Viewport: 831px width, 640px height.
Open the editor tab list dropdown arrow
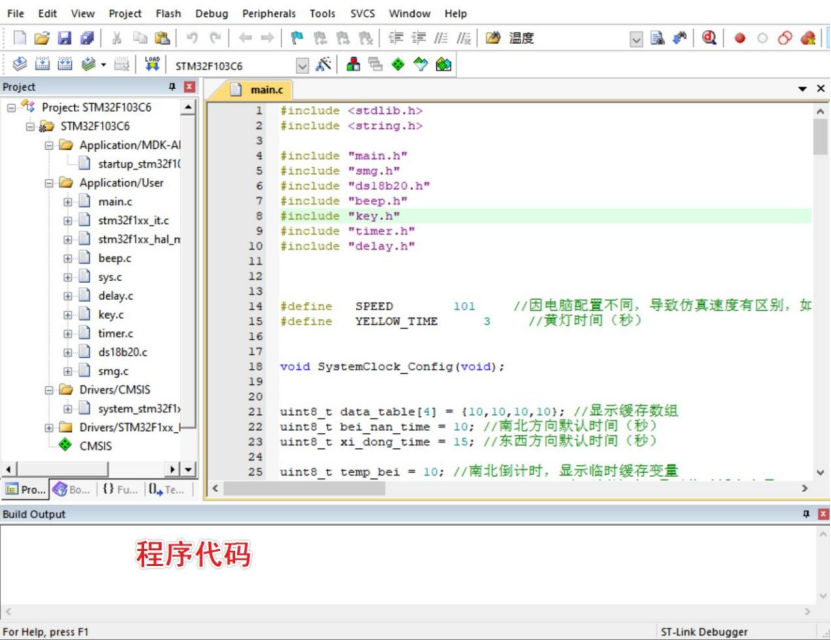tap(802, 89)
